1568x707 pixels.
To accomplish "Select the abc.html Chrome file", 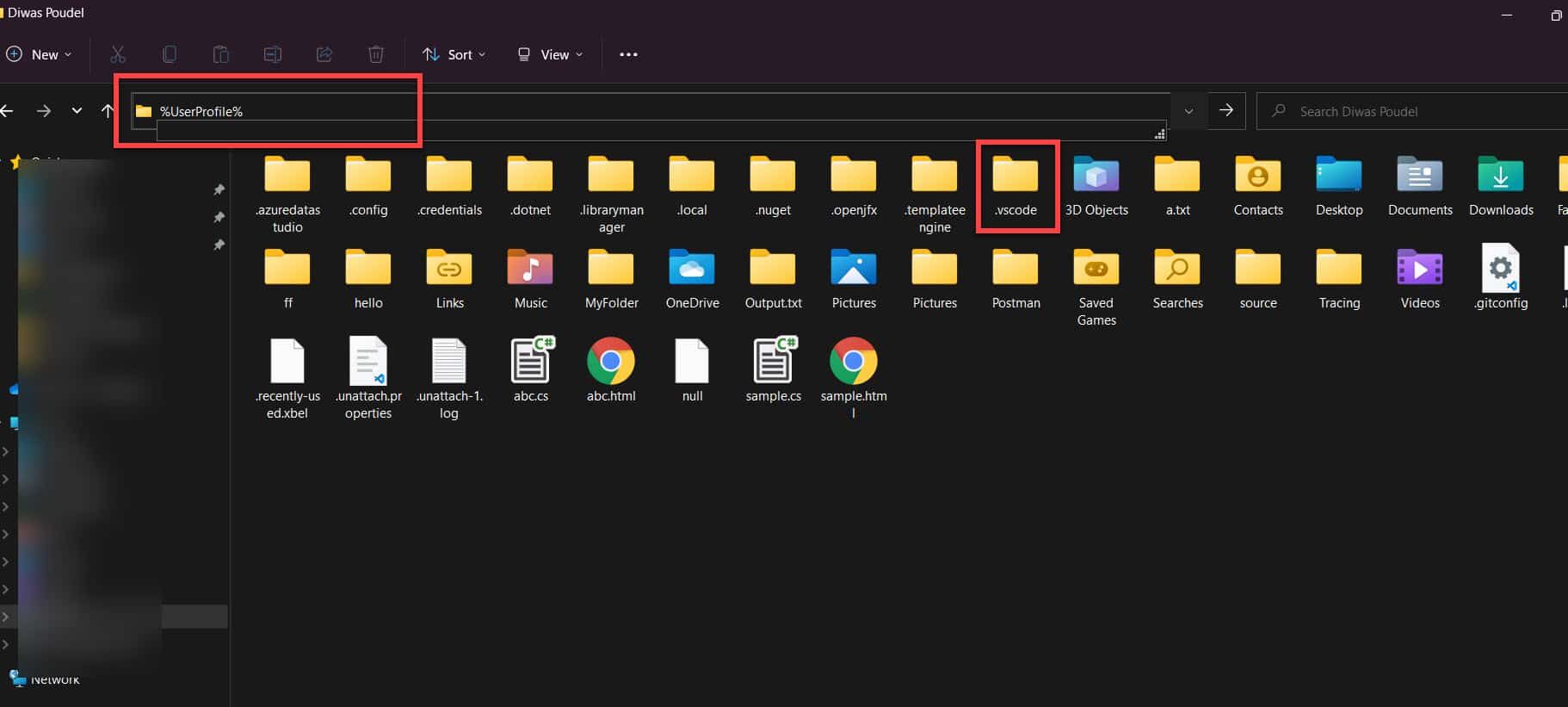I will [x=611, y=370].
